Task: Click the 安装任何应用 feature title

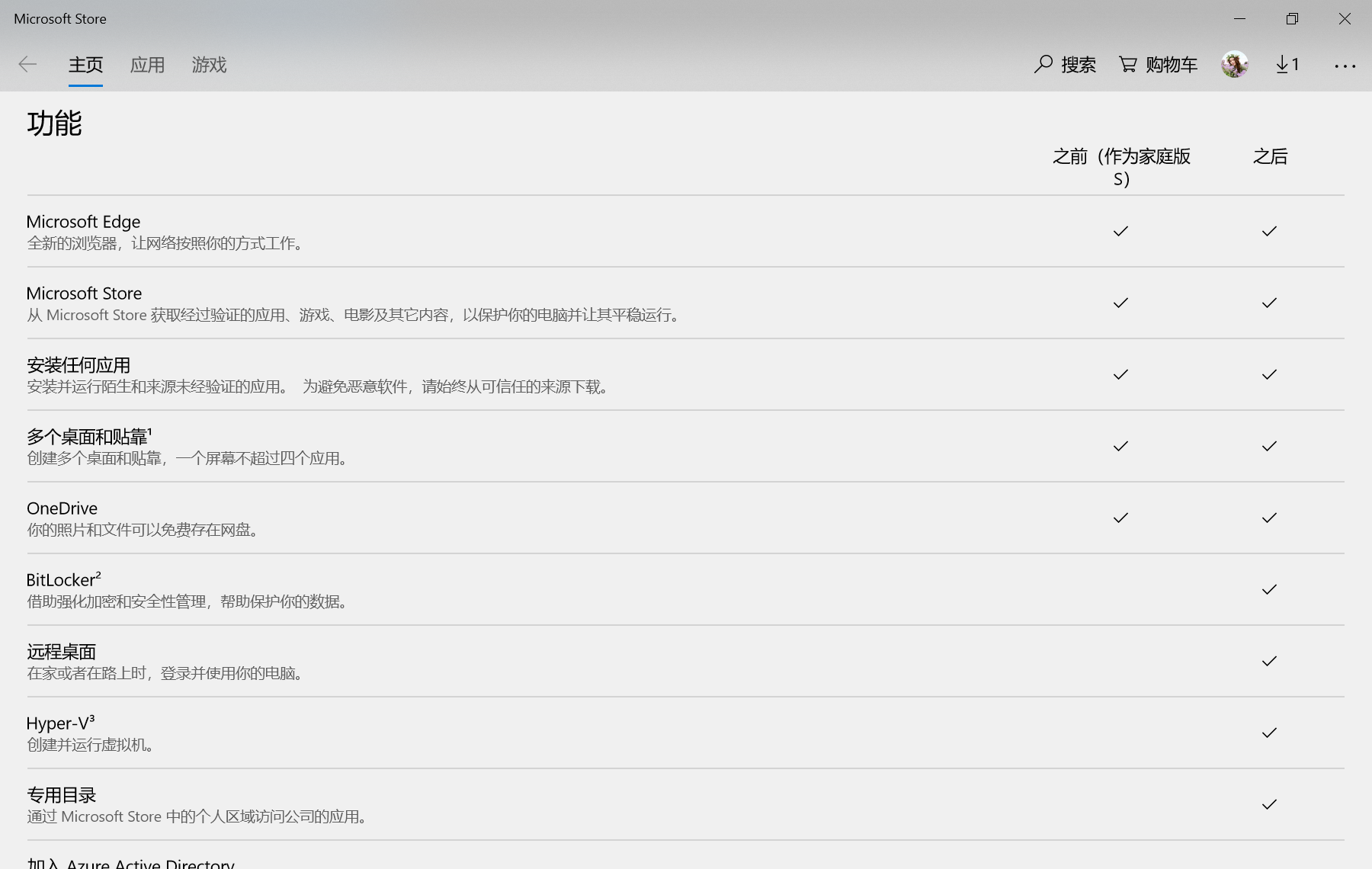Action: (x=79, y=365)
